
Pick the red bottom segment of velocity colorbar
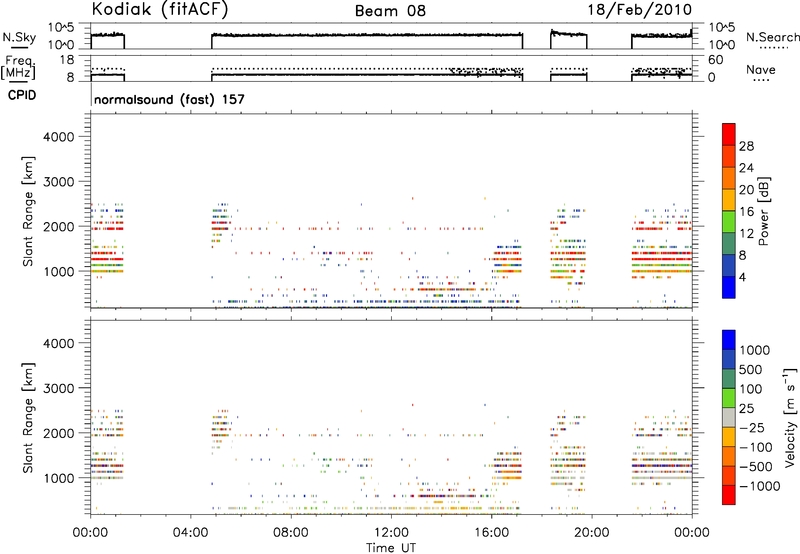point(729,495)
